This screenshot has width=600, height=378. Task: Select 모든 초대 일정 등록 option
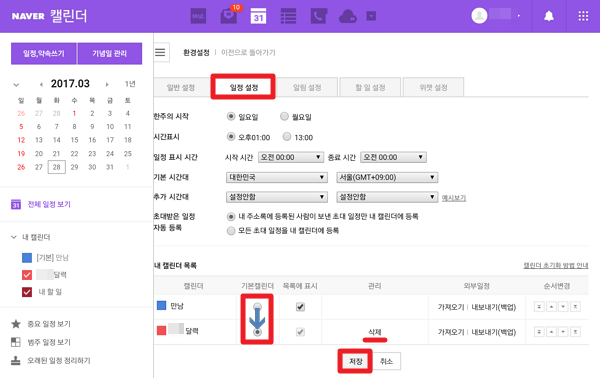pyautogui.click(x=231, y=231)
